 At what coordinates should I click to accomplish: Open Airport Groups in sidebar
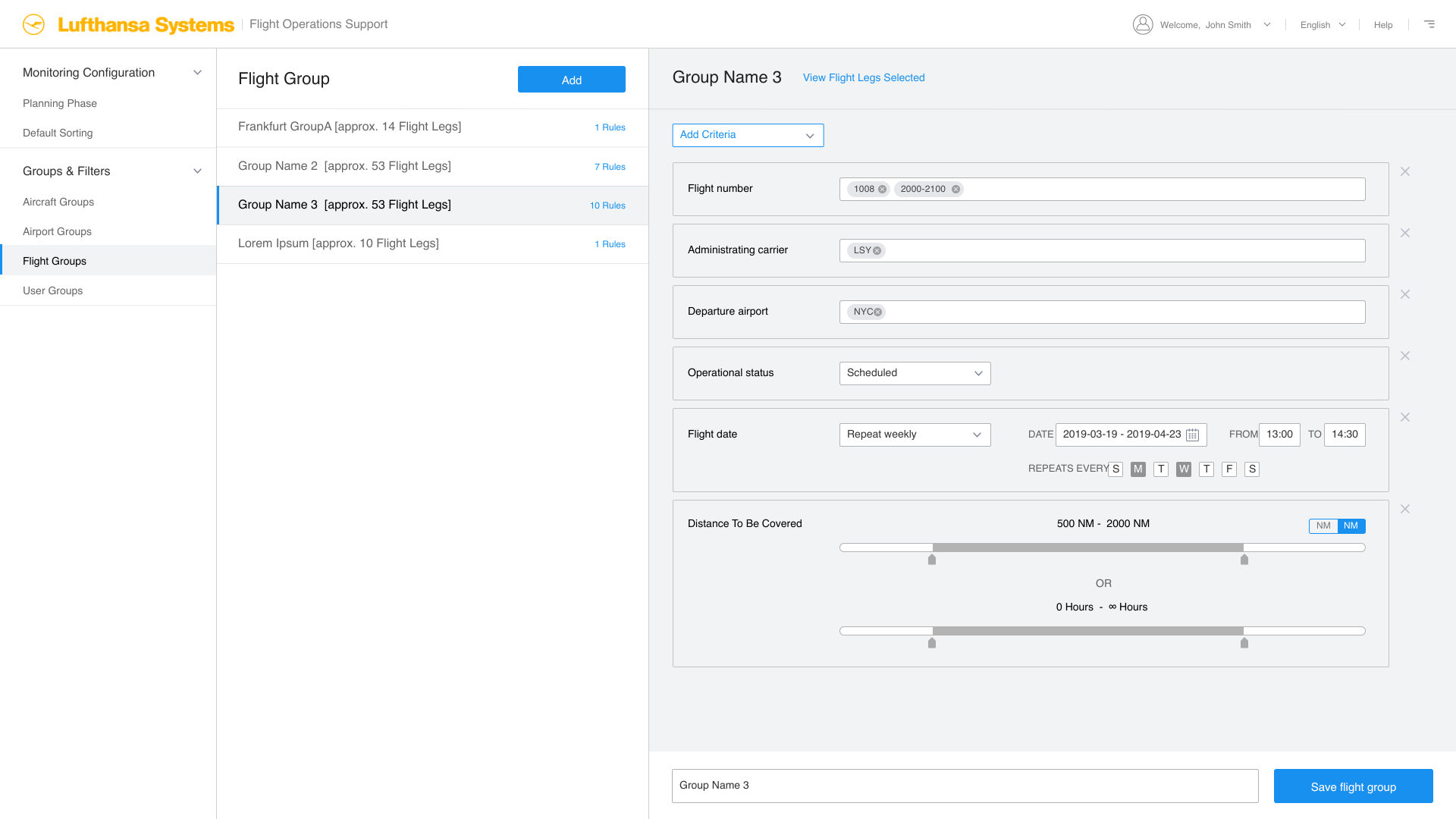(57, 232)
